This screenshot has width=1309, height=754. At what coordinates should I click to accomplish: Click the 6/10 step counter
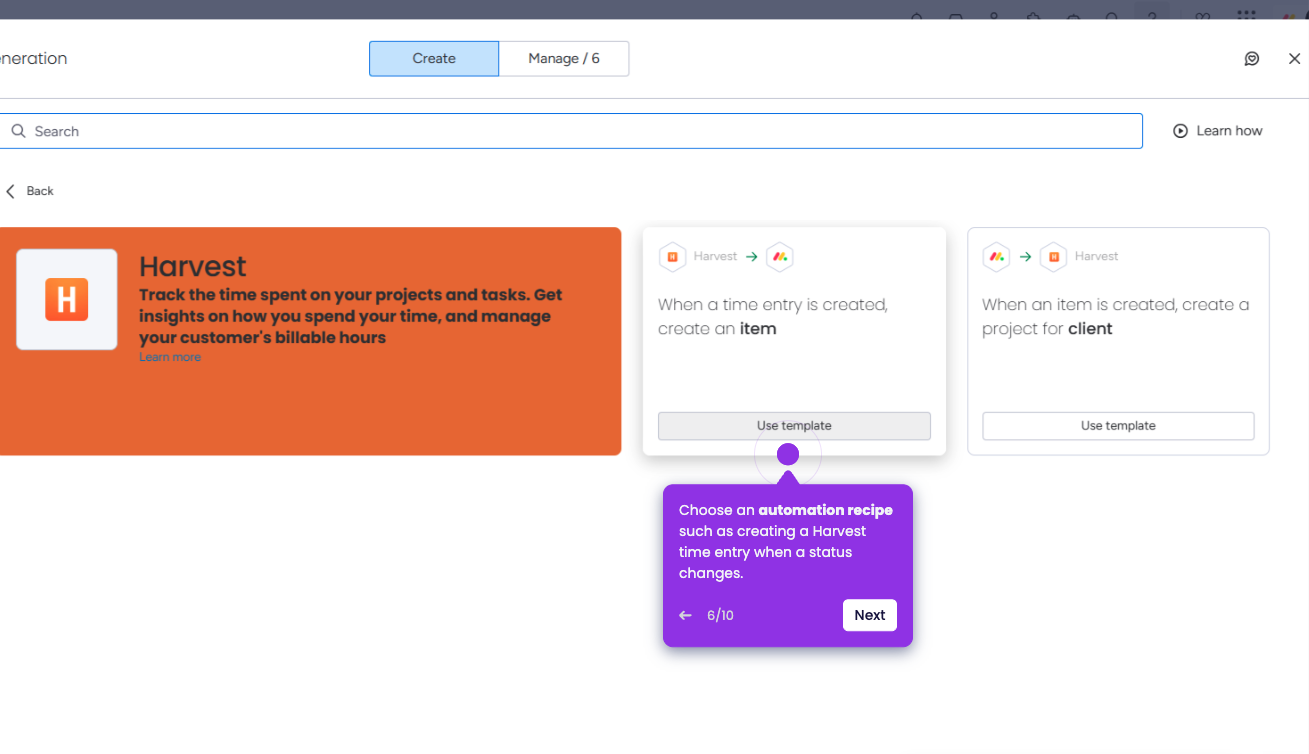point(720,616)
